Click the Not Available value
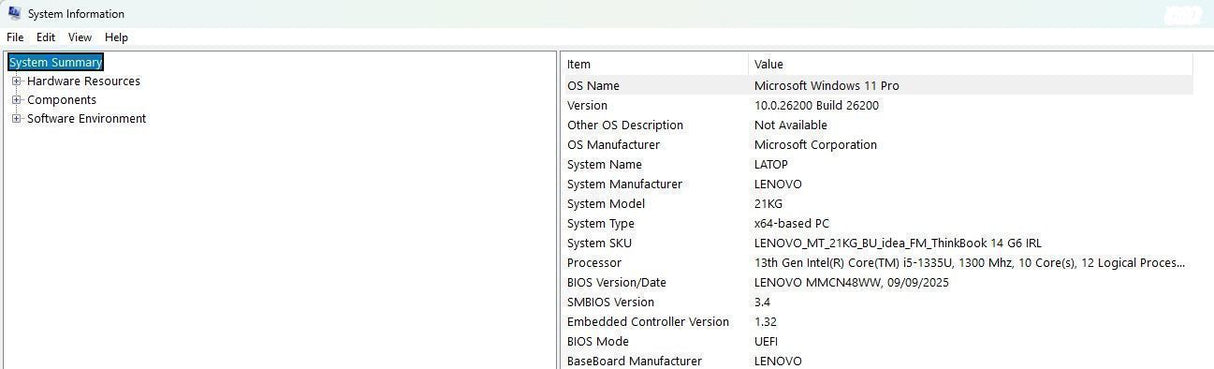The image size is (1214, 369). 791,125
